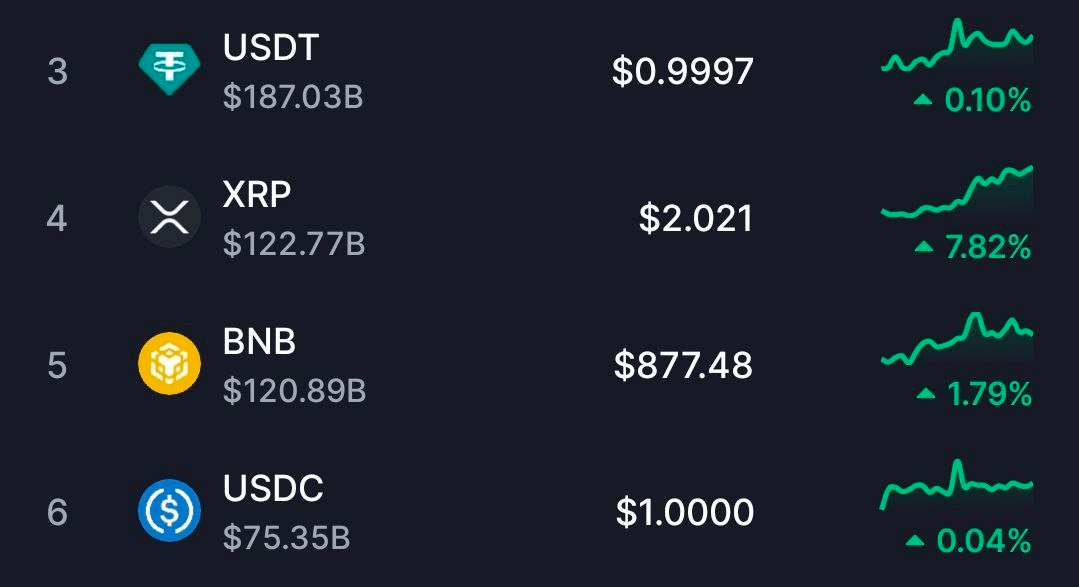Click the Tether USDT coin icon
The height and width of the screenshot is (587, 1079).
pos(168,70)
